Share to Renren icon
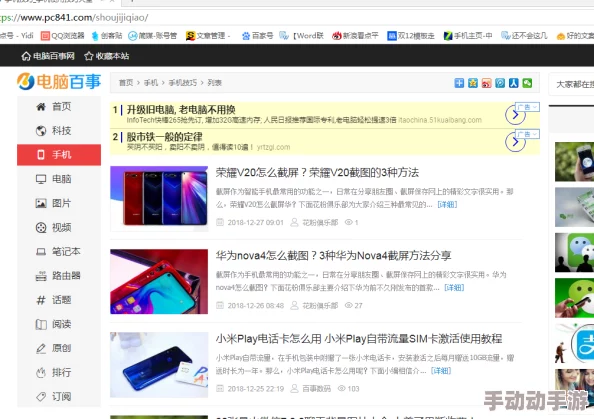The height and width of the screenshot is (419, 594). 514,83
